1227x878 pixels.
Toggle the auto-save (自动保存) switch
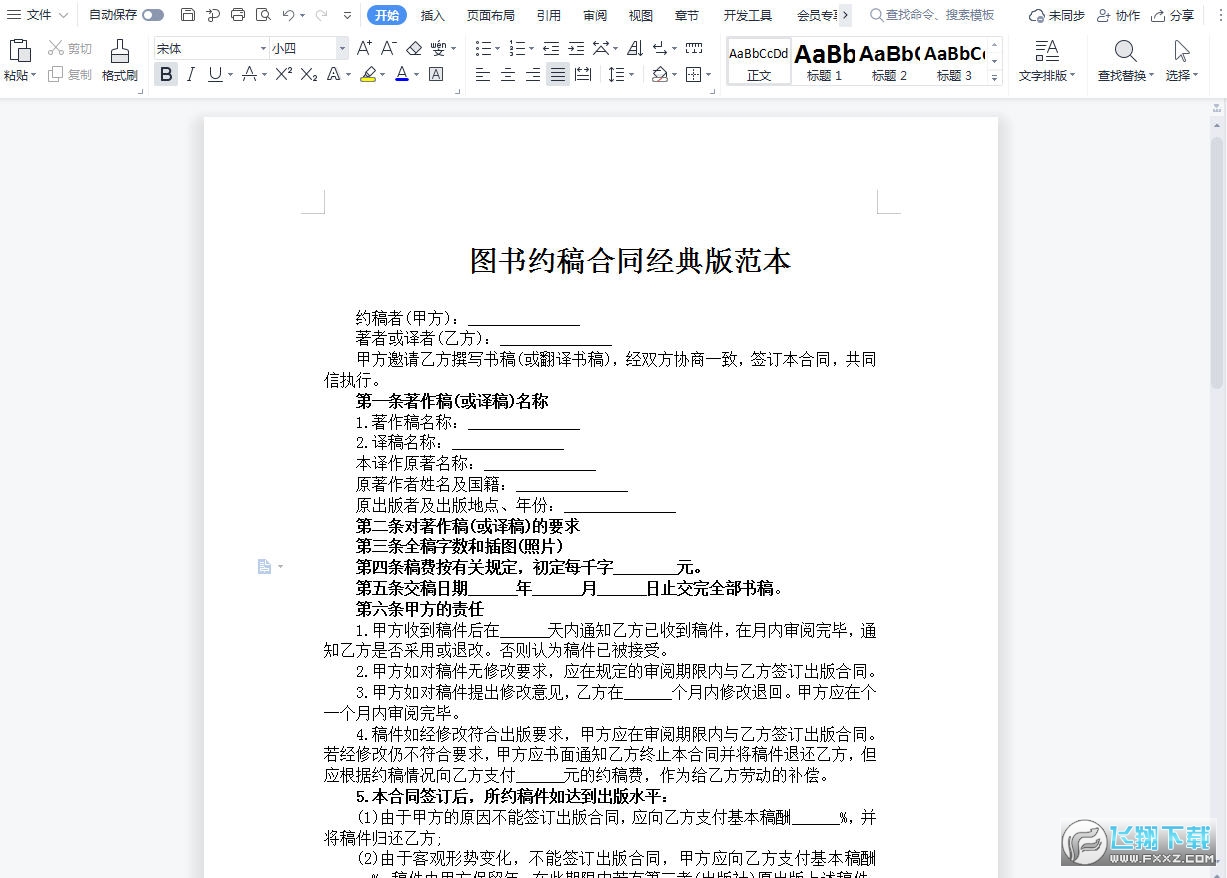click(153, 15)
